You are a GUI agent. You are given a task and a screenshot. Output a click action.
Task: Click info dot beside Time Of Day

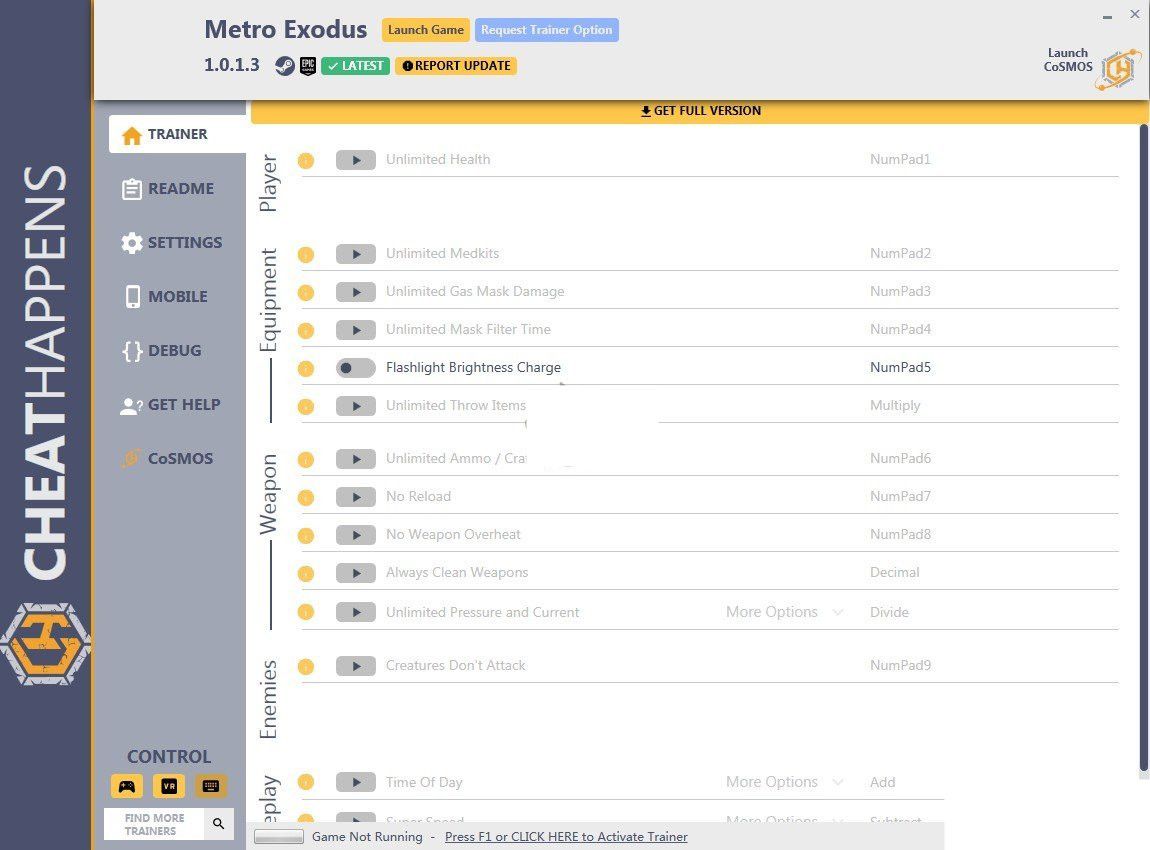(306, 783)
